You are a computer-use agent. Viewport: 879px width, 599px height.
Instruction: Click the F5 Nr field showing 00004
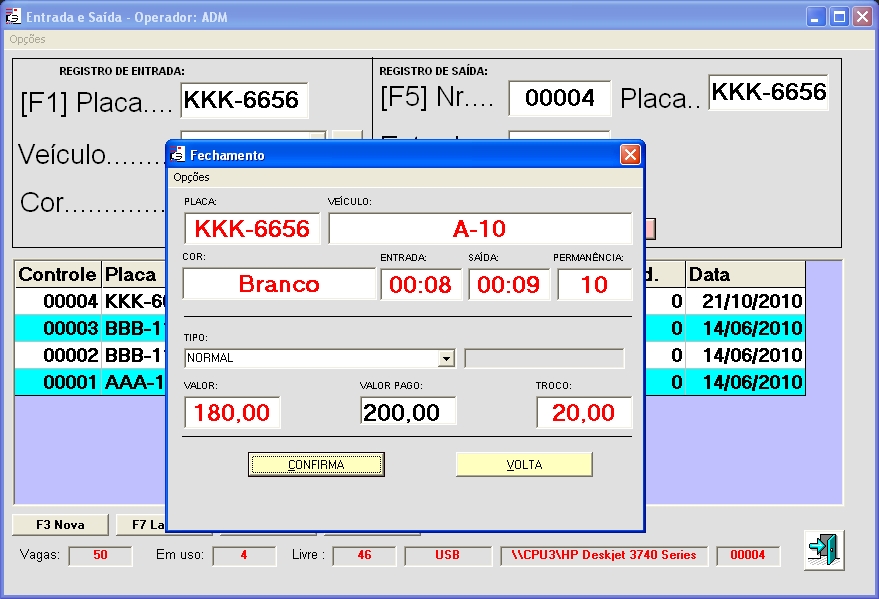coord(559,98)
